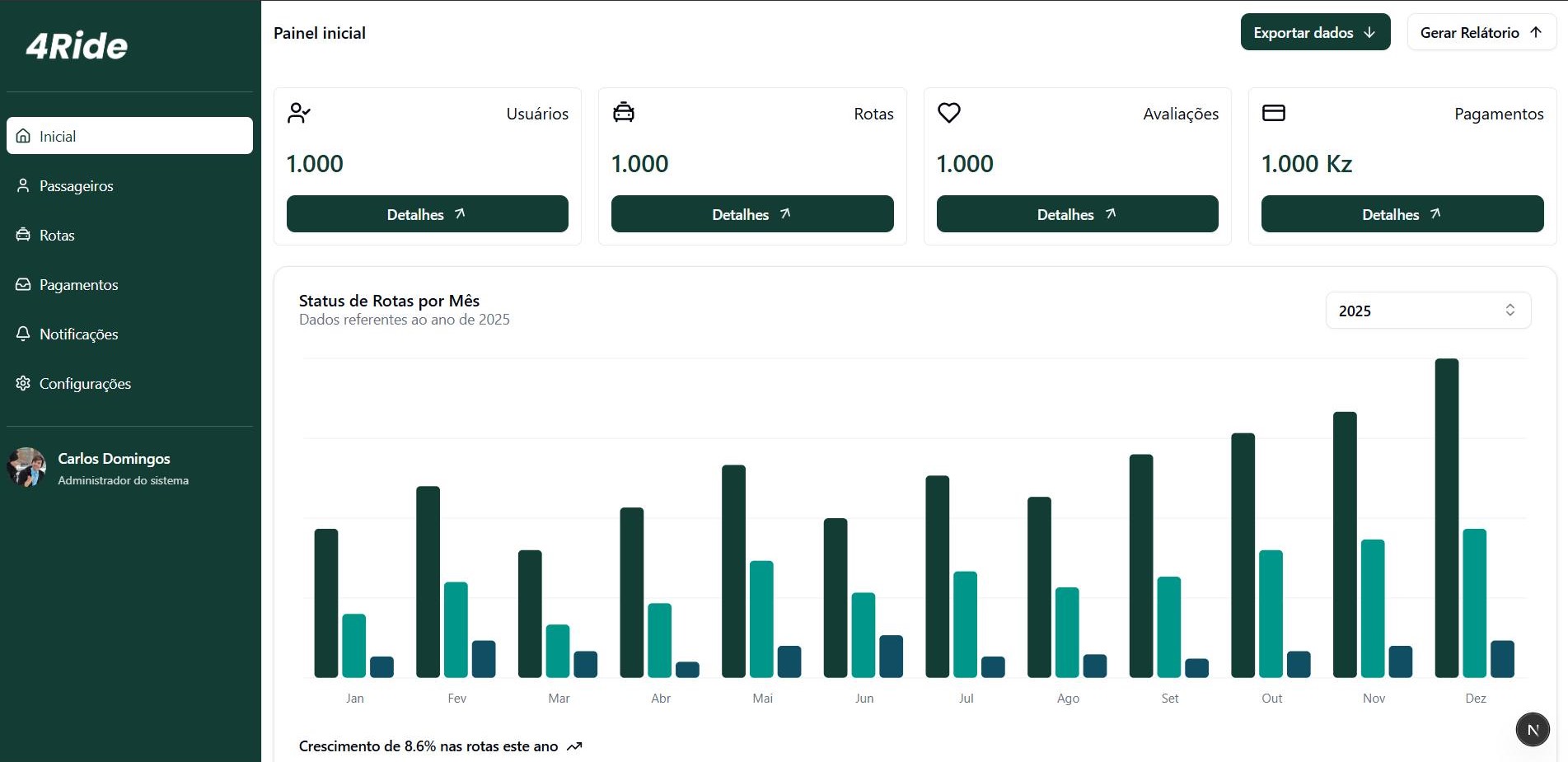
Task: Click Carlos Domingos profile avatar
Action: pos(26,467)
